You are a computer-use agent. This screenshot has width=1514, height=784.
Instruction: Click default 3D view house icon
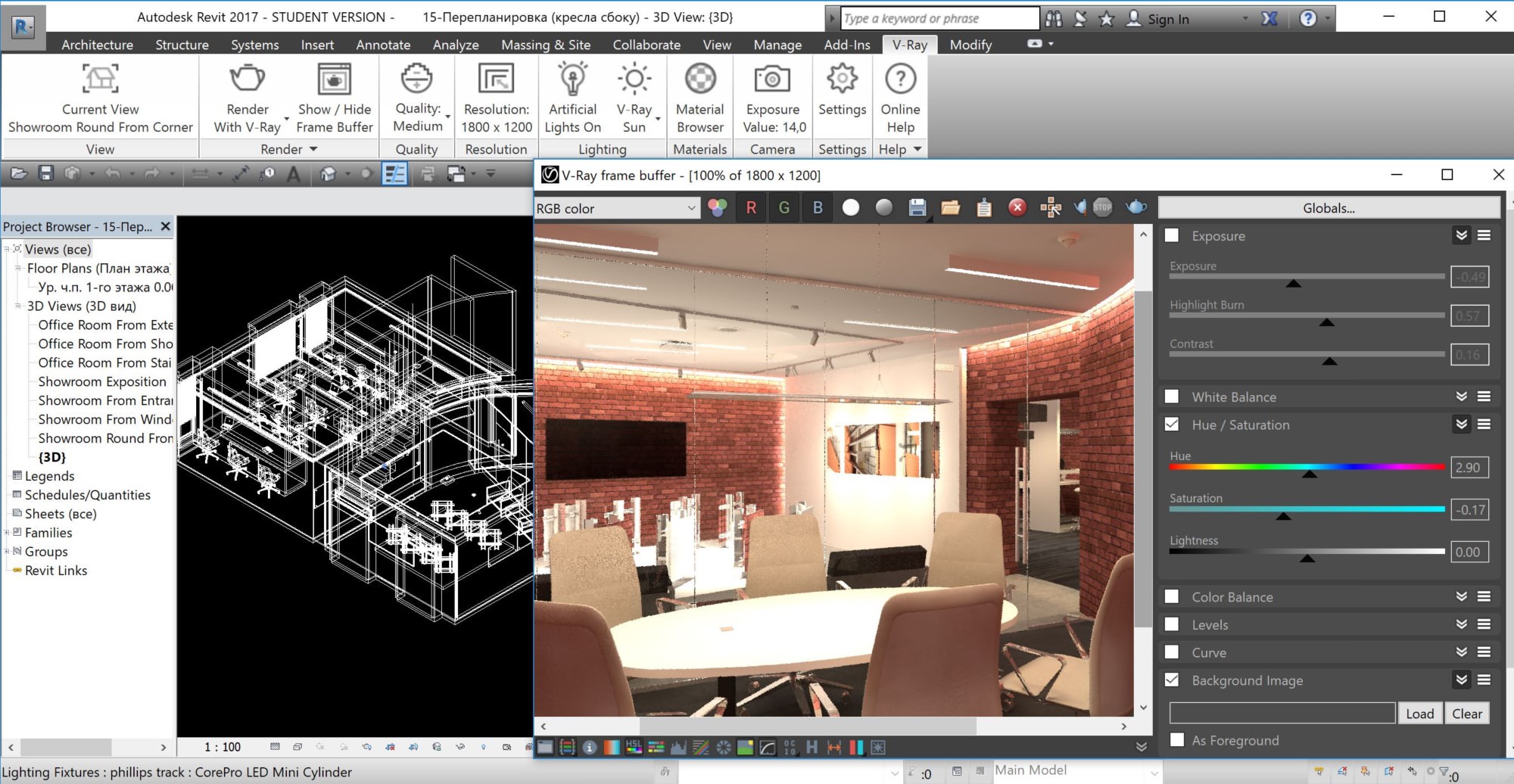click(x=328, y=174)
